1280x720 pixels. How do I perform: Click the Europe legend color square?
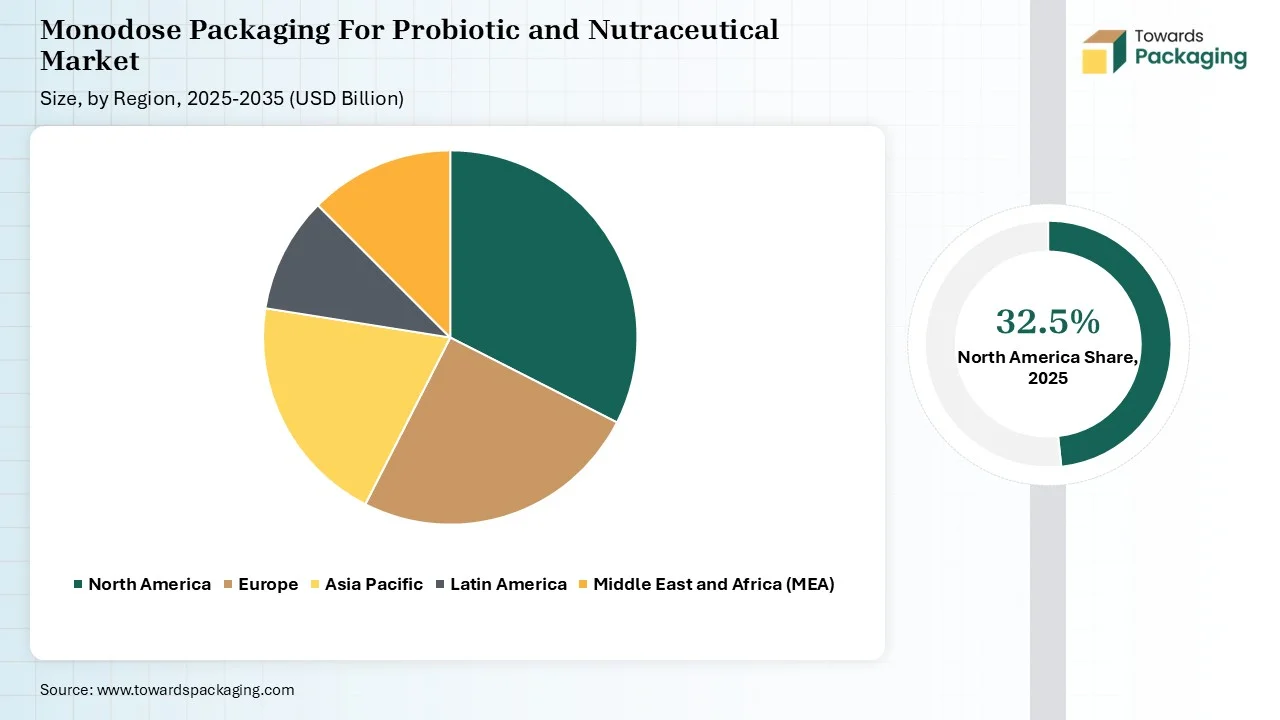tap(229, 584)
